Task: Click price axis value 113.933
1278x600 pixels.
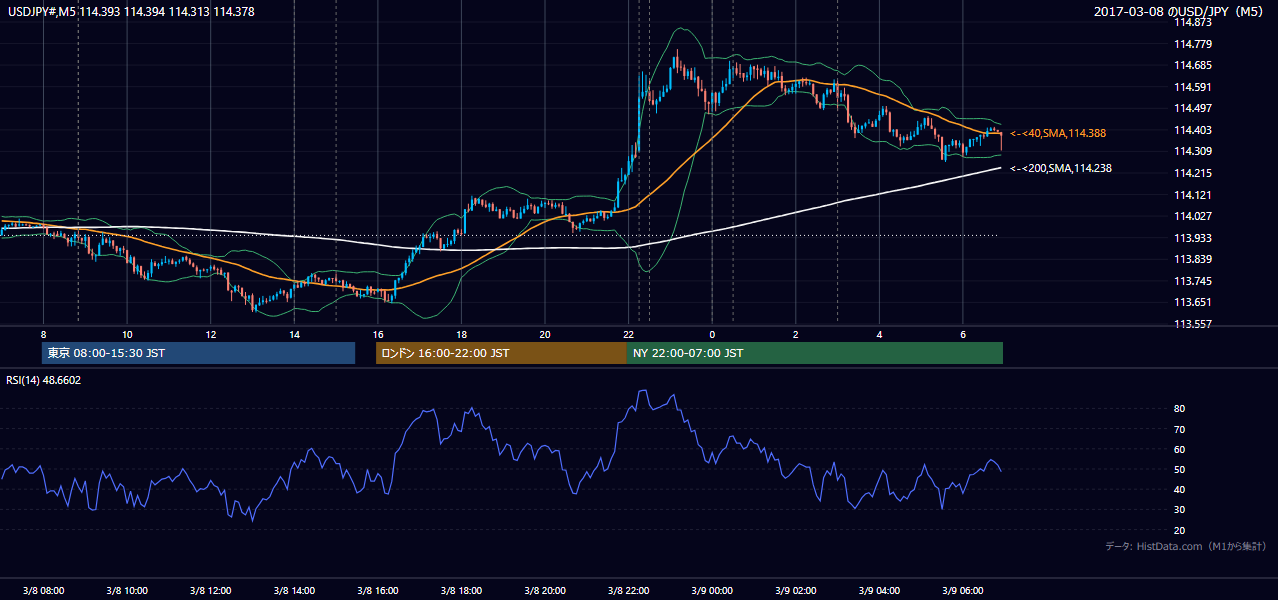Action: coord(1192,238)
